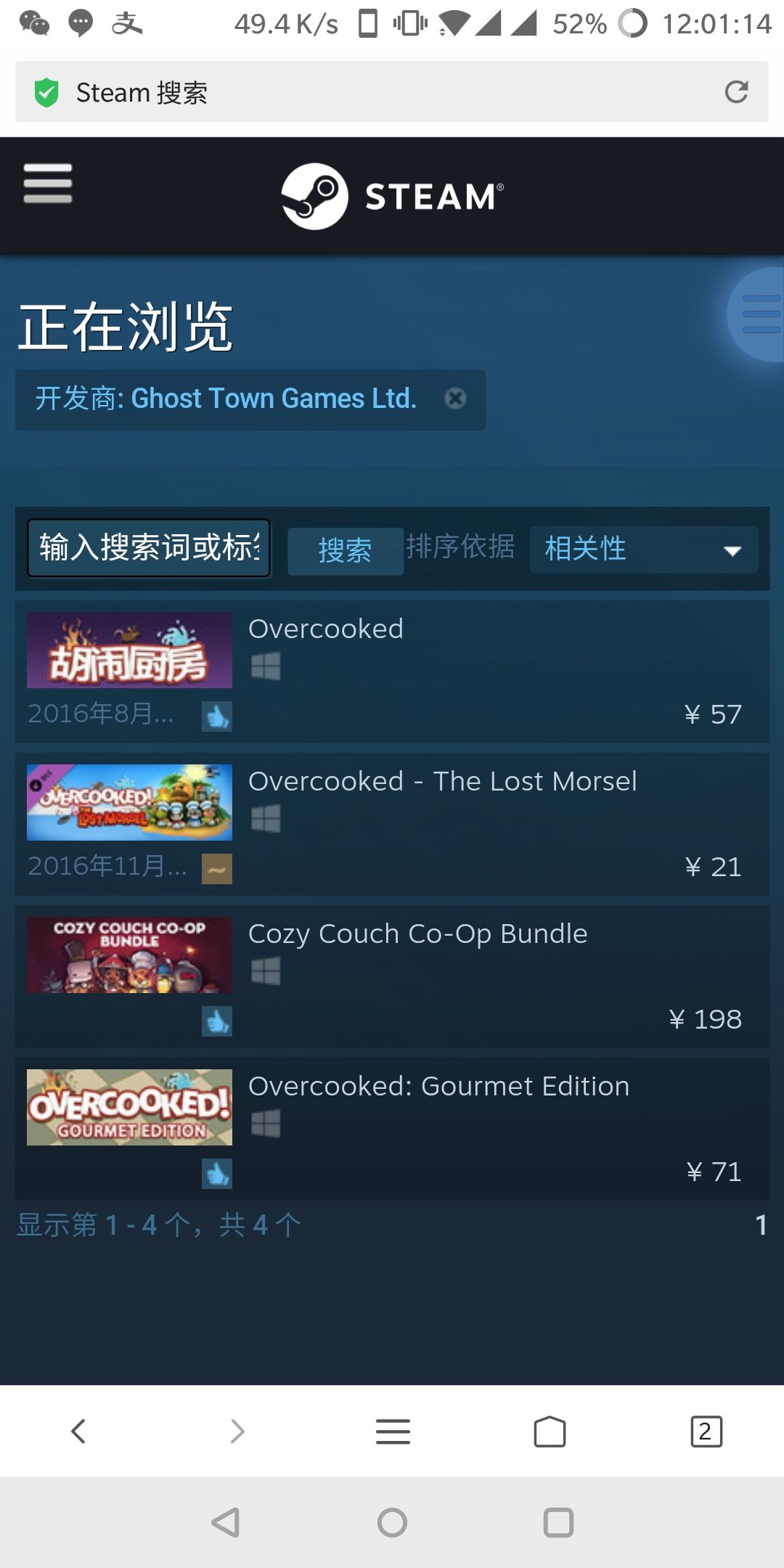Open the browser menu in bottom toolbar

pyautogui.click(x=393, y=1432)
